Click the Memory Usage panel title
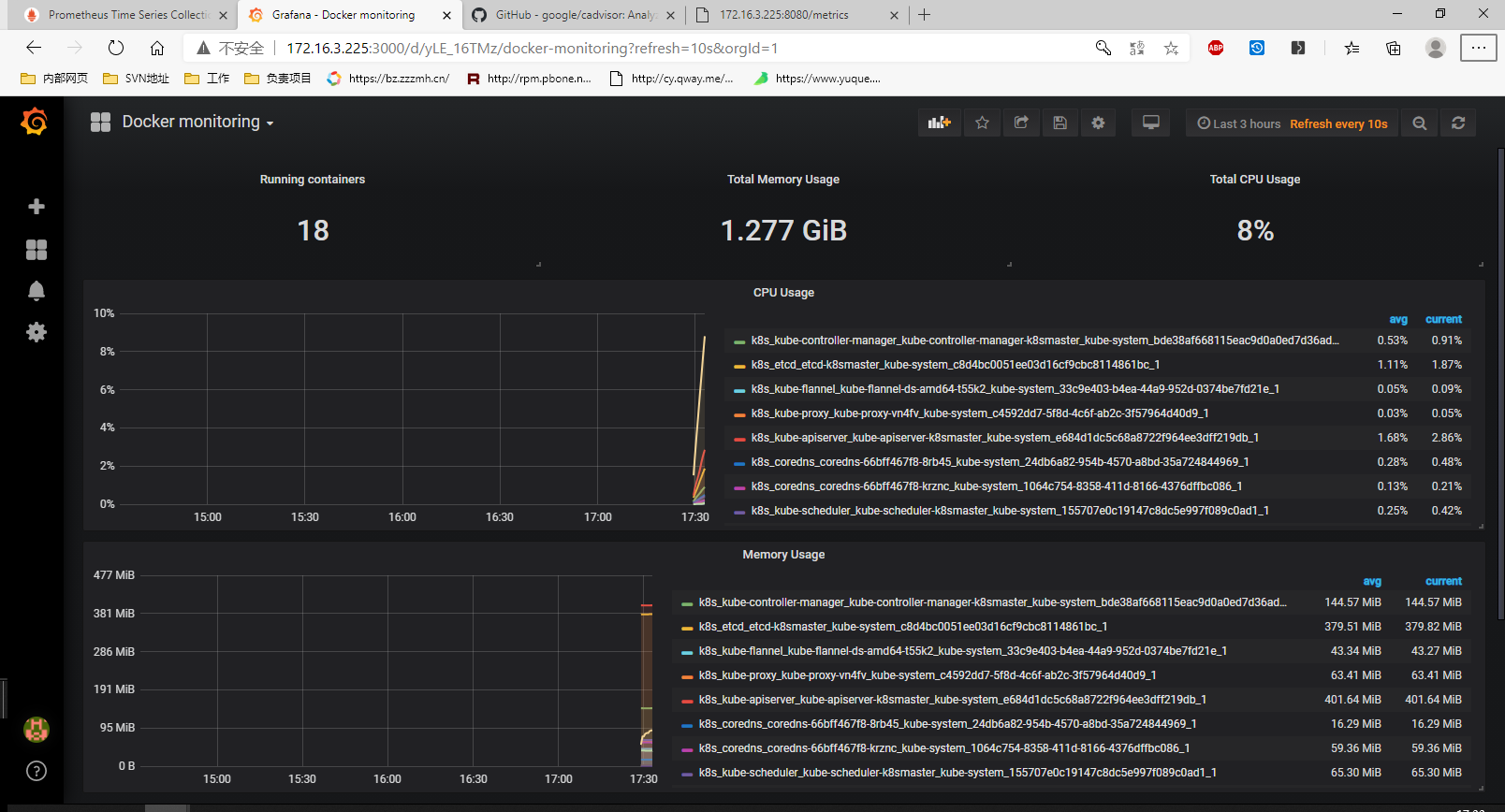The height and width of the screenshot is (812, 1505). coord(783,555)
